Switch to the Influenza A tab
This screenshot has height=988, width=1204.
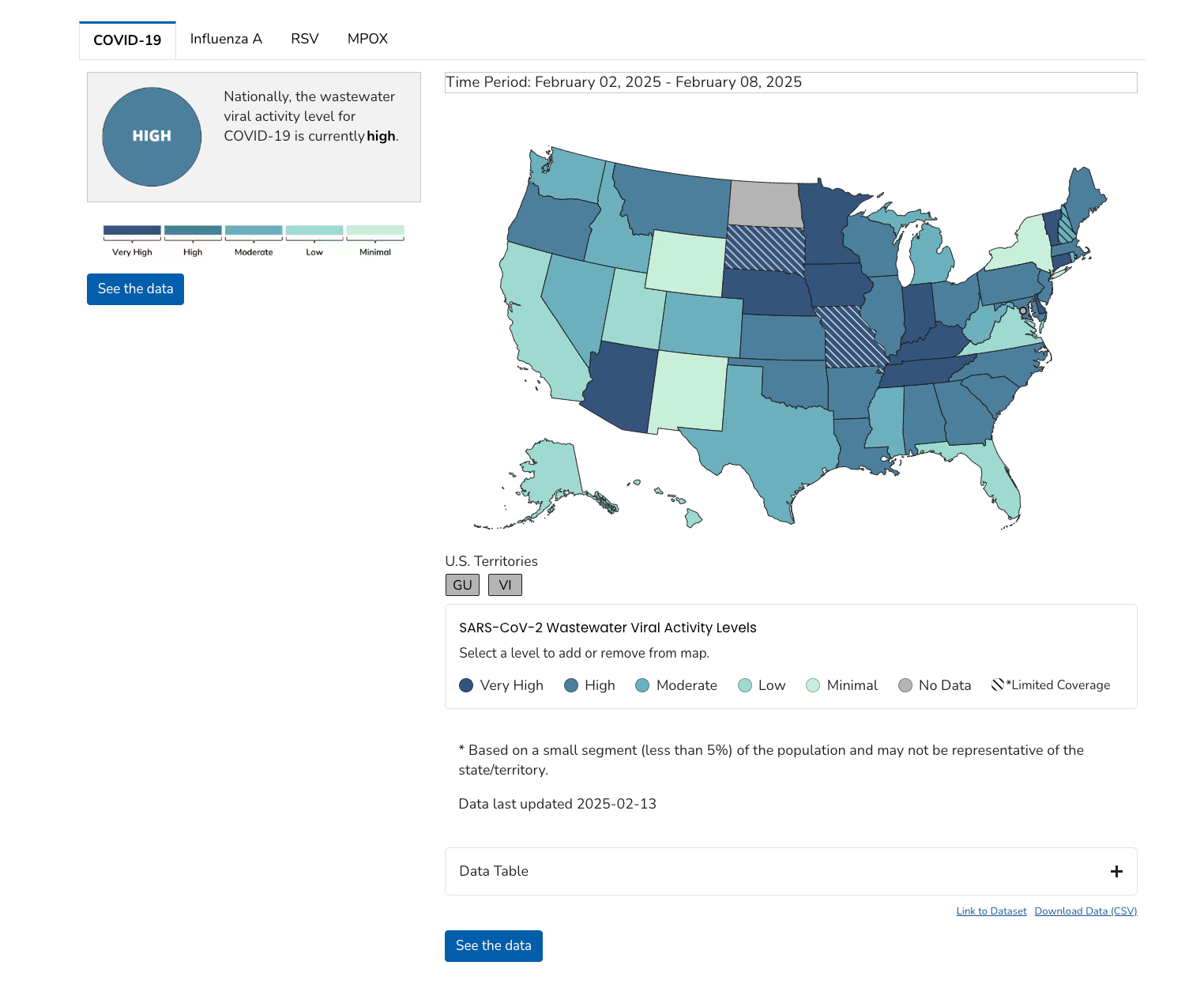pyautogui.click(x=226, y=39)
